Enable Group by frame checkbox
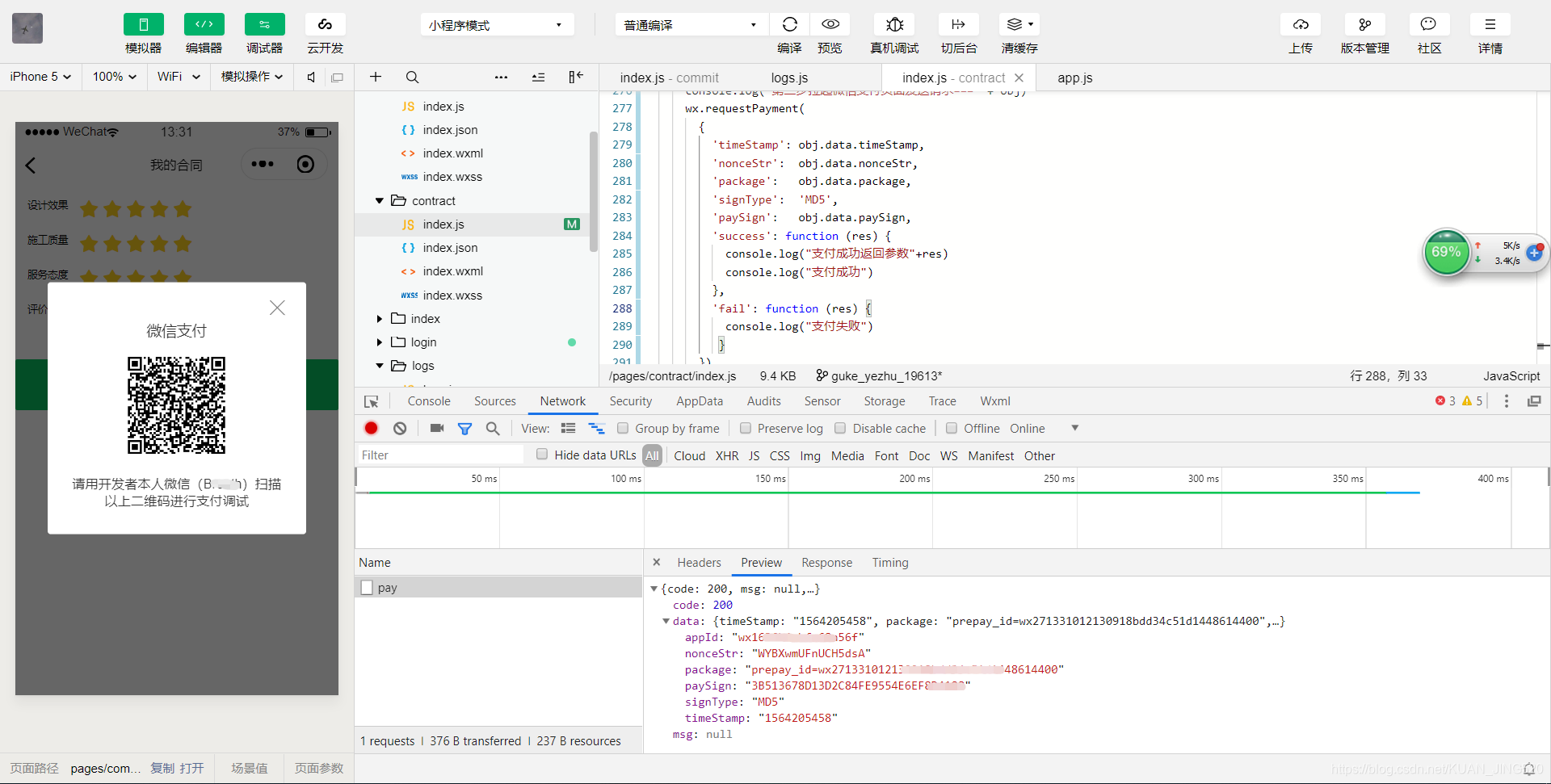1551x784 pixels. 623,428
